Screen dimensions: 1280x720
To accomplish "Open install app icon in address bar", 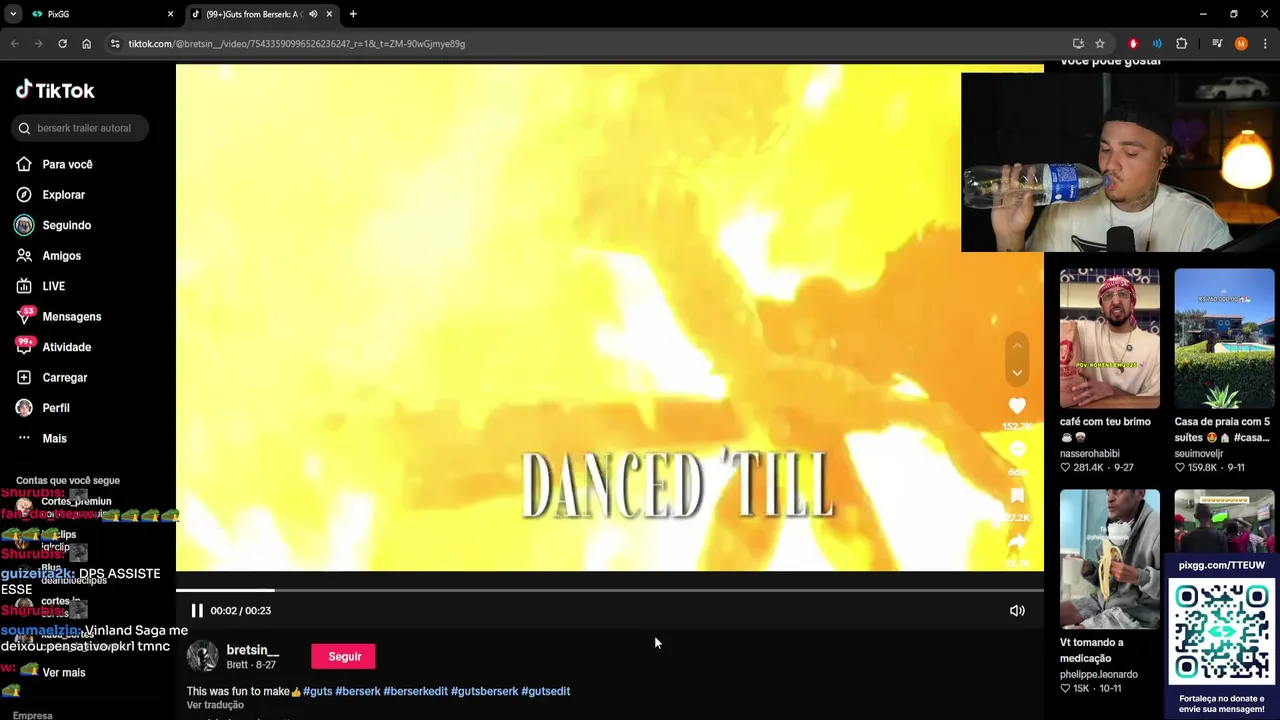I will pyautogui.click(x=1078, y=44).
